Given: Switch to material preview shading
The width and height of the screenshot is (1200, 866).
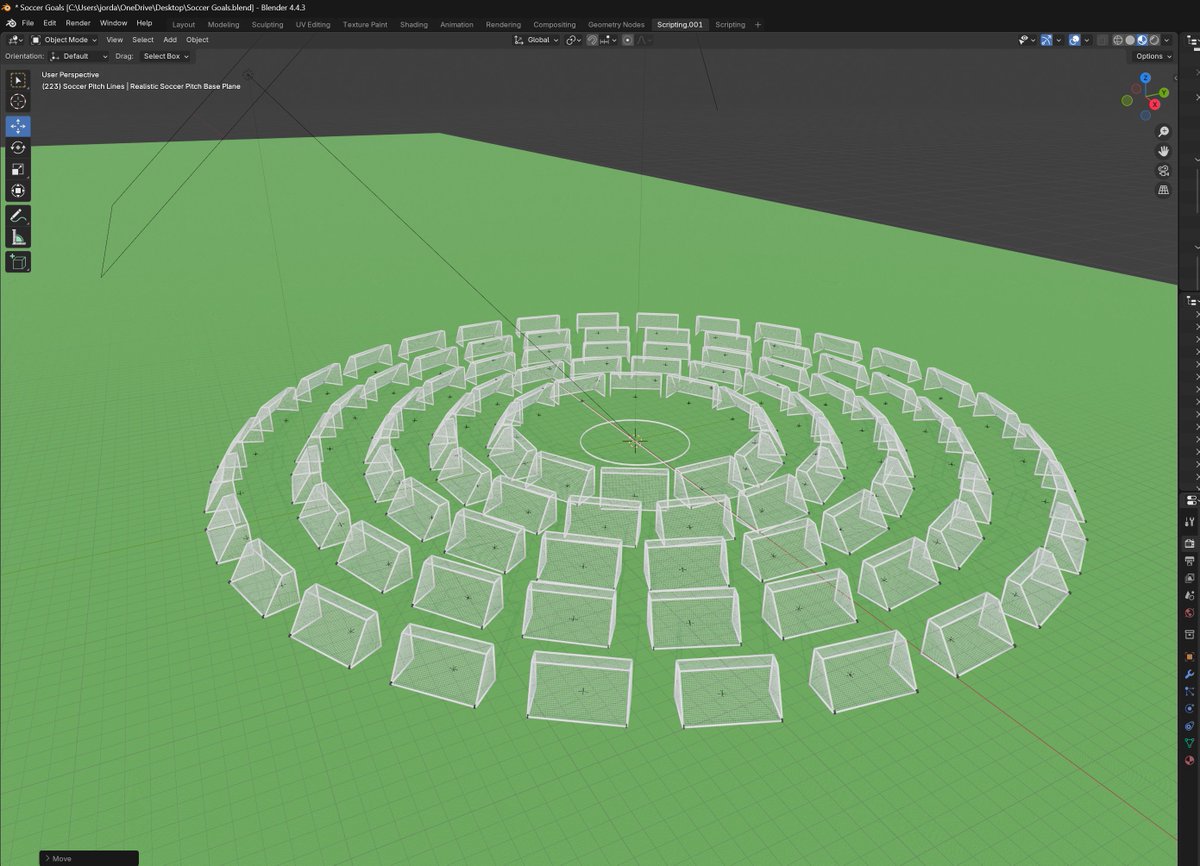Looking at the screenshot, I should pyautogui.click(x=1142, y=40).
